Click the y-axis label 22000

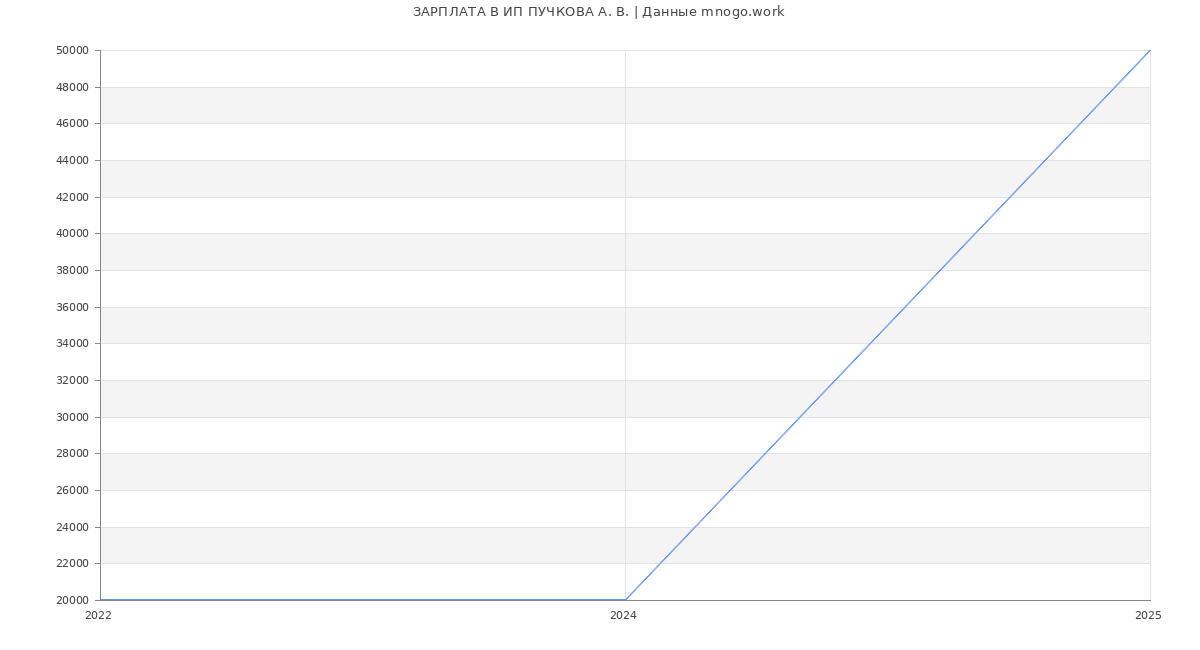[x=72, y=564]
